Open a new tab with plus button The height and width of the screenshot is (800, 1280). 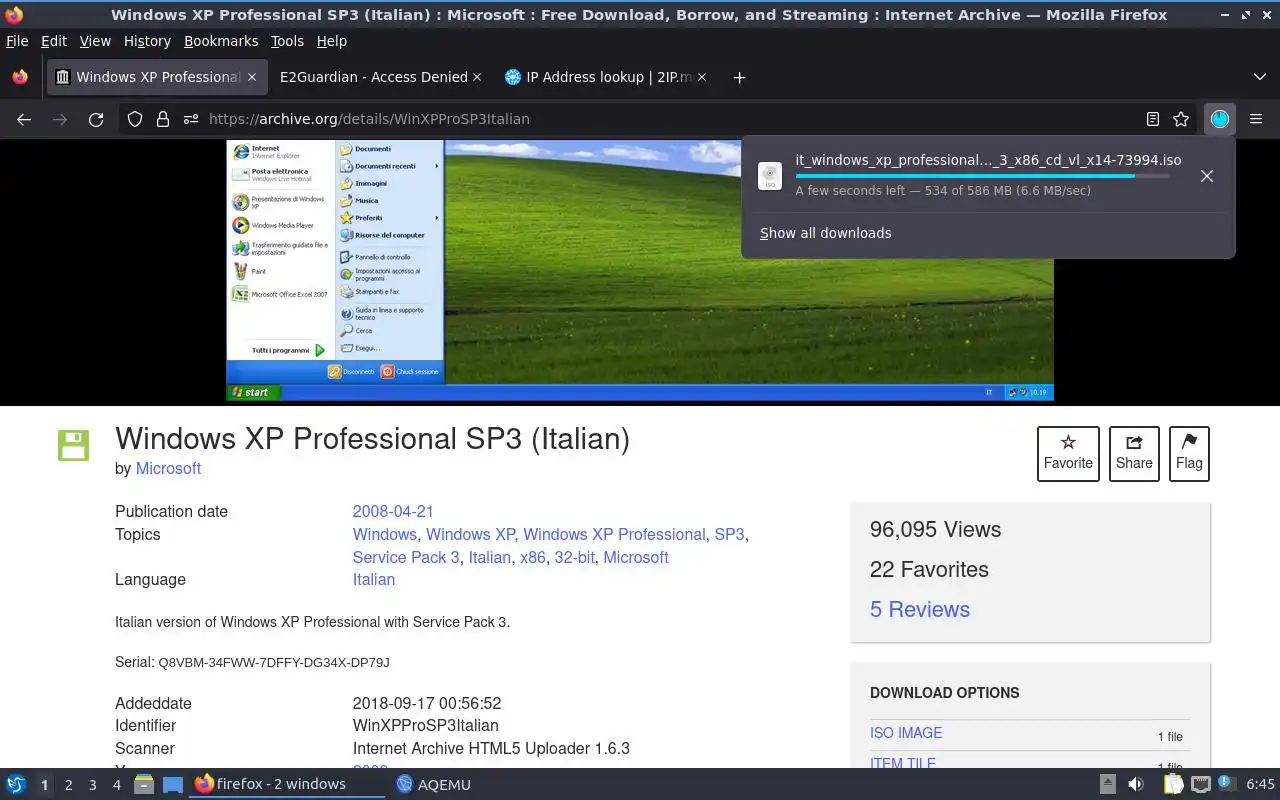739,77
